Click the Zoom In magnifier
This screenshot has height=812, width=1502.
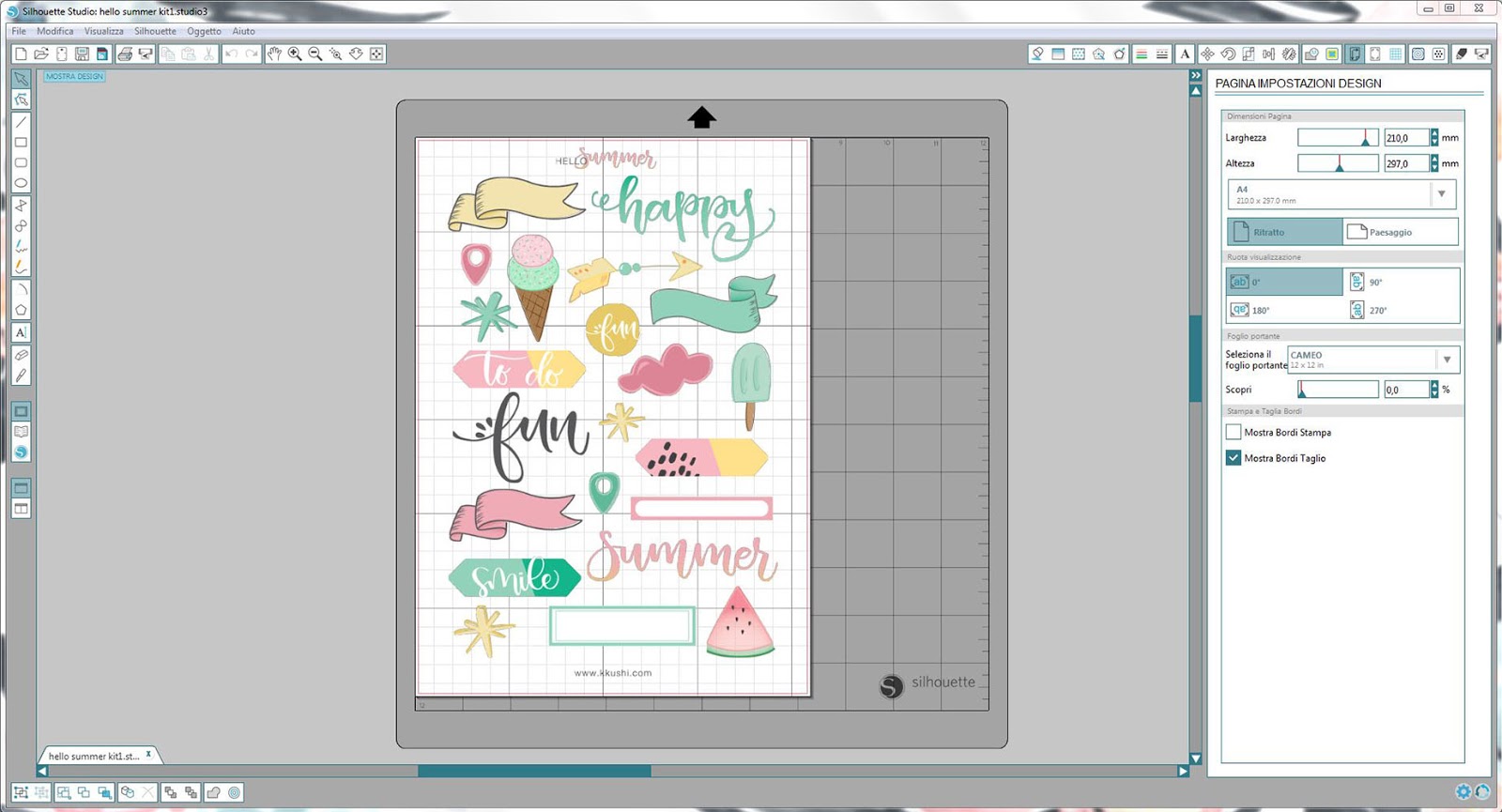[295, 54]
